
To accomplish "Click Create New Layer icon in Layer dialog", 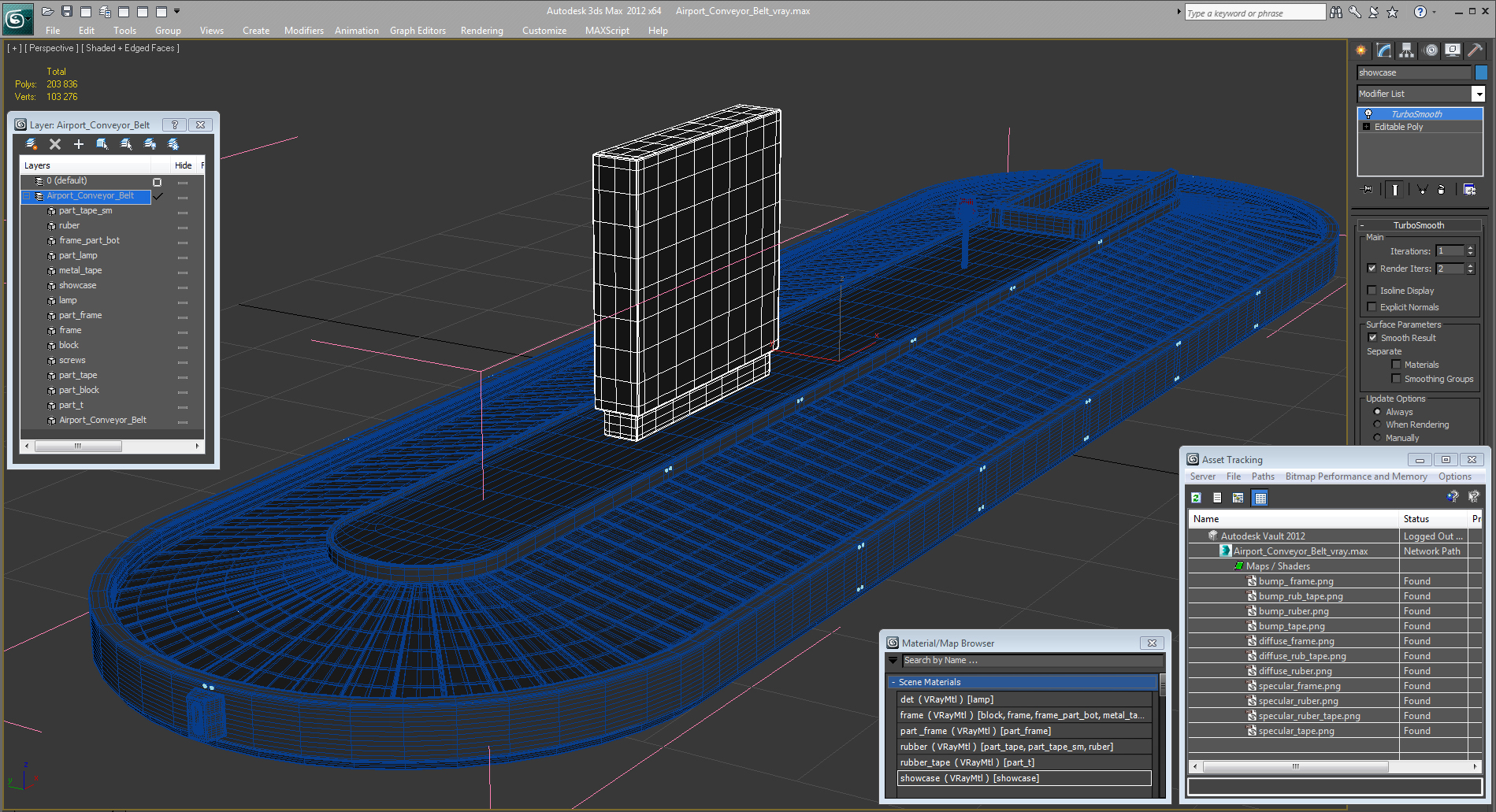I will [32, 144].
